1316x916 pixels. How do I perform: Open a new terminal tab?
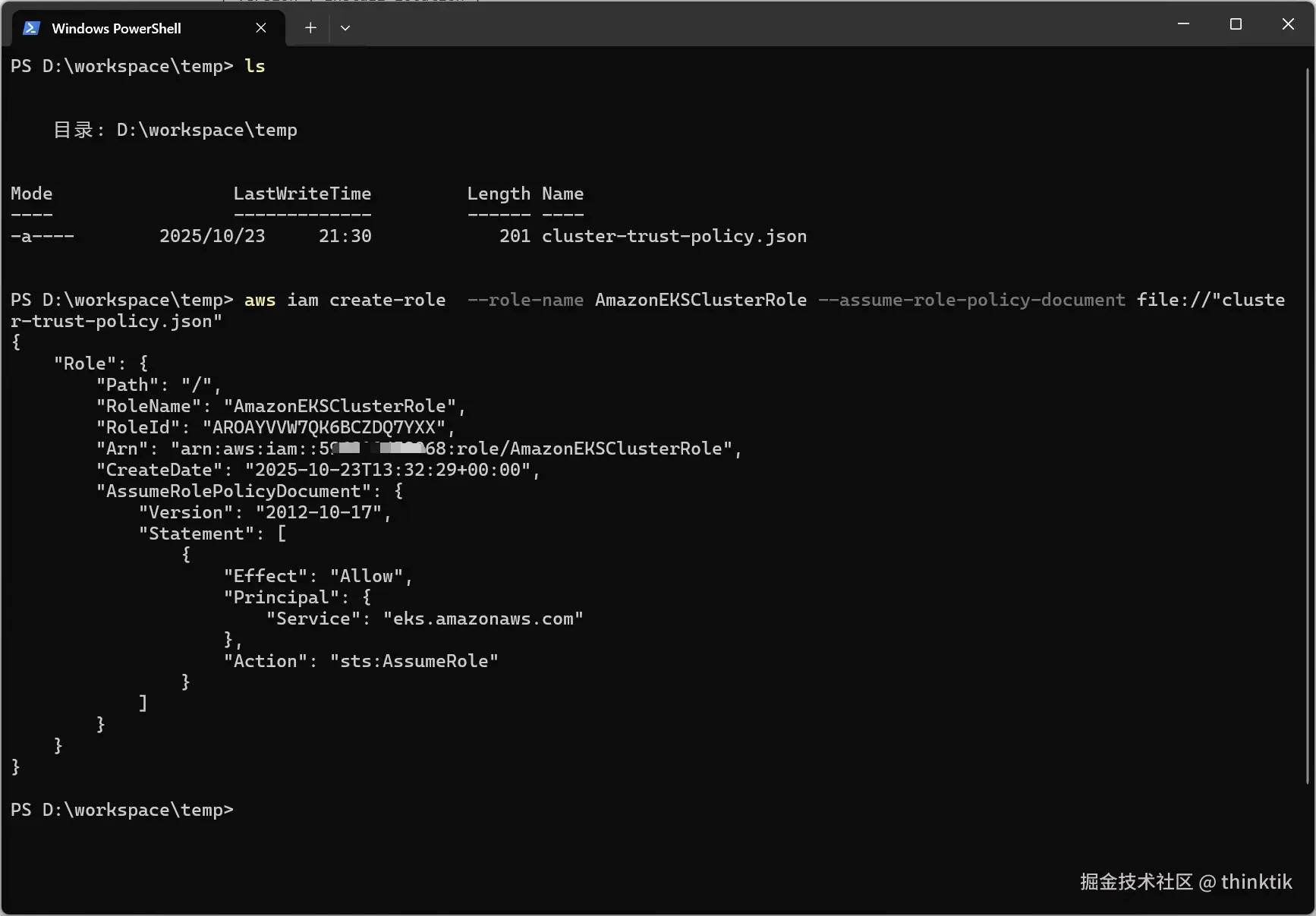pyautogui.click(x=310, y=28)
